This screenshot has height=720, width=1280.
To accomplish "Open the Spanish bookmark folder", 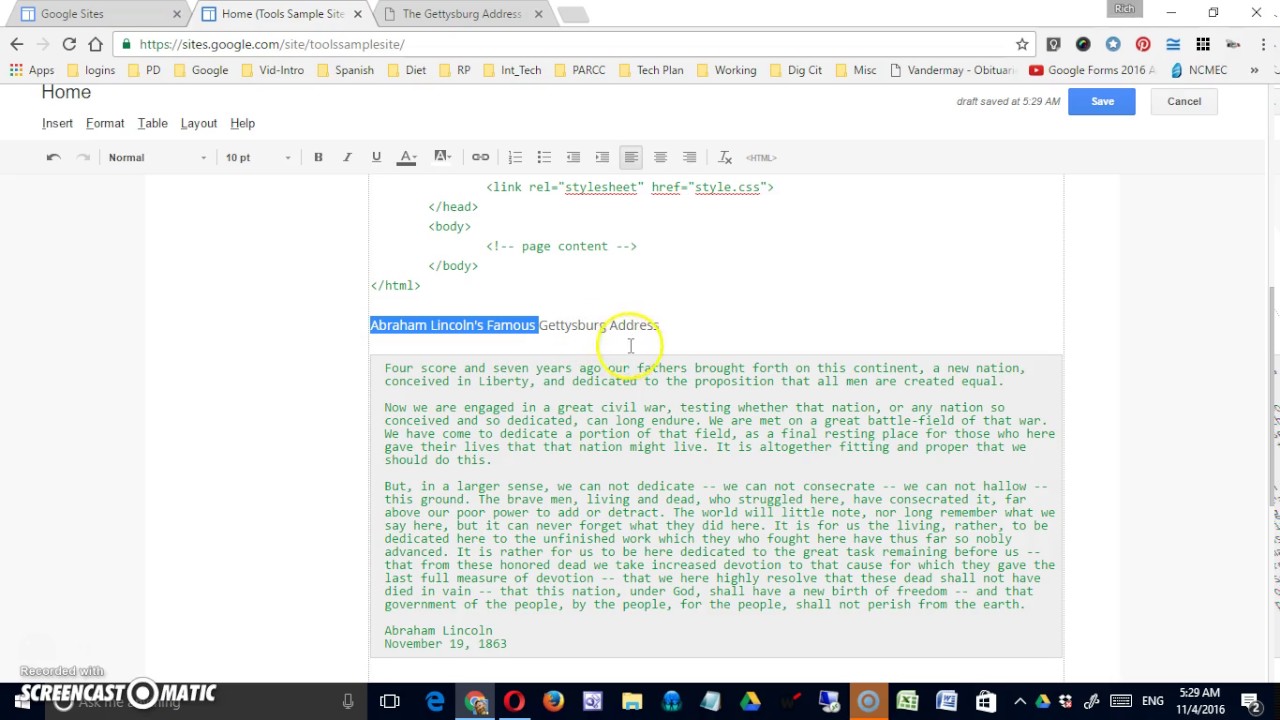I will (344, 70).
